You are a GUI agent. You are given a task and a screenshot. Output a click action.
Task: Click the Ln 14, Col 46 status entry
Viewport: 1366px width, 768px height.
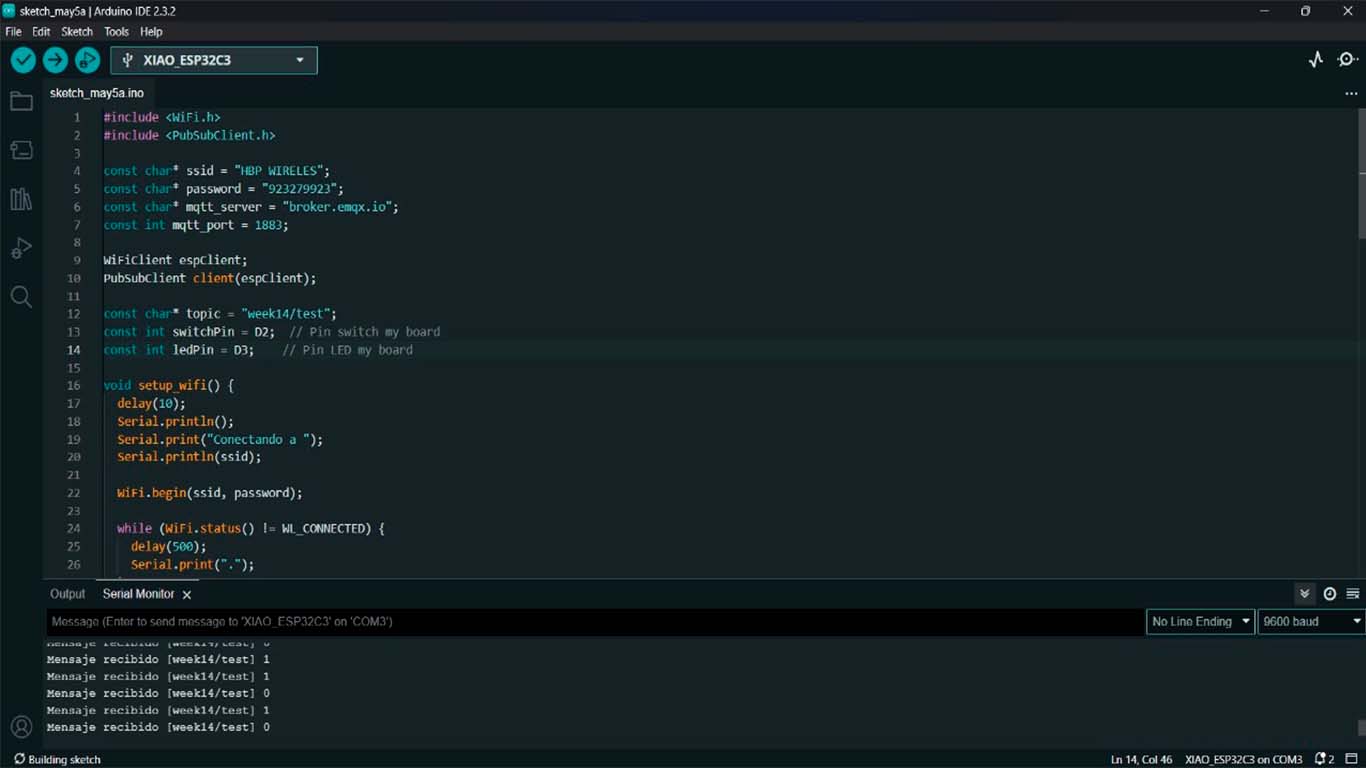(x=1141, y=759)
